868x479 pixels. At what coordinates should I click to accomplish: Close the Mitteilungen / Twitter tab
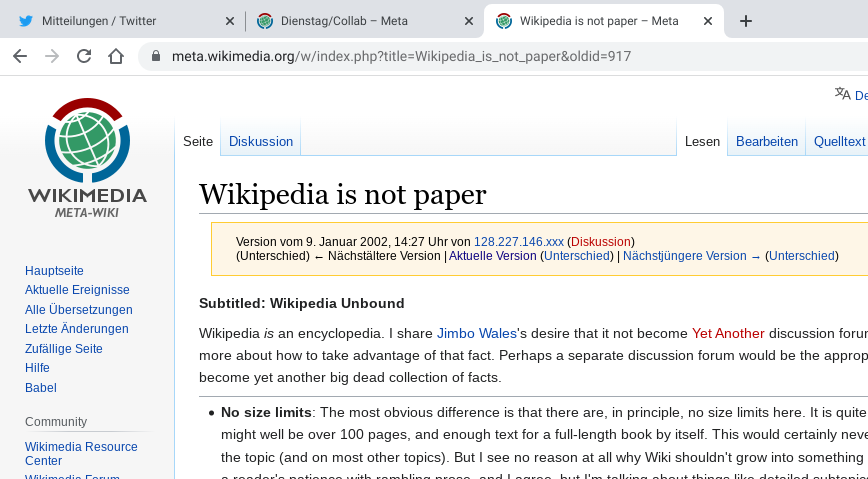[x=230, y=21]
